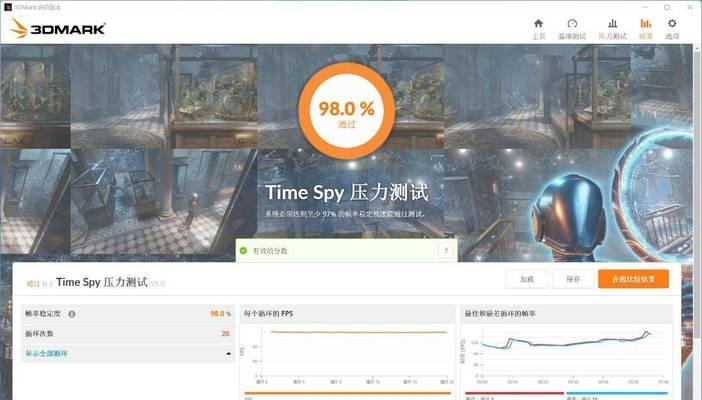Click the 每个循环的 FPS chart

[348, 355]
